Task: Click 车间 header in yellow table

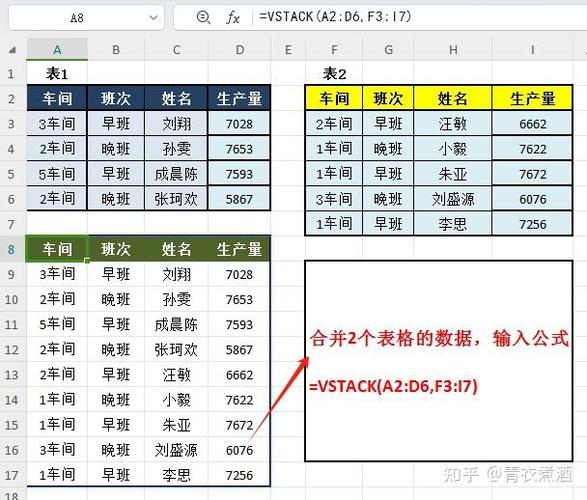Action: coord(334,98)
